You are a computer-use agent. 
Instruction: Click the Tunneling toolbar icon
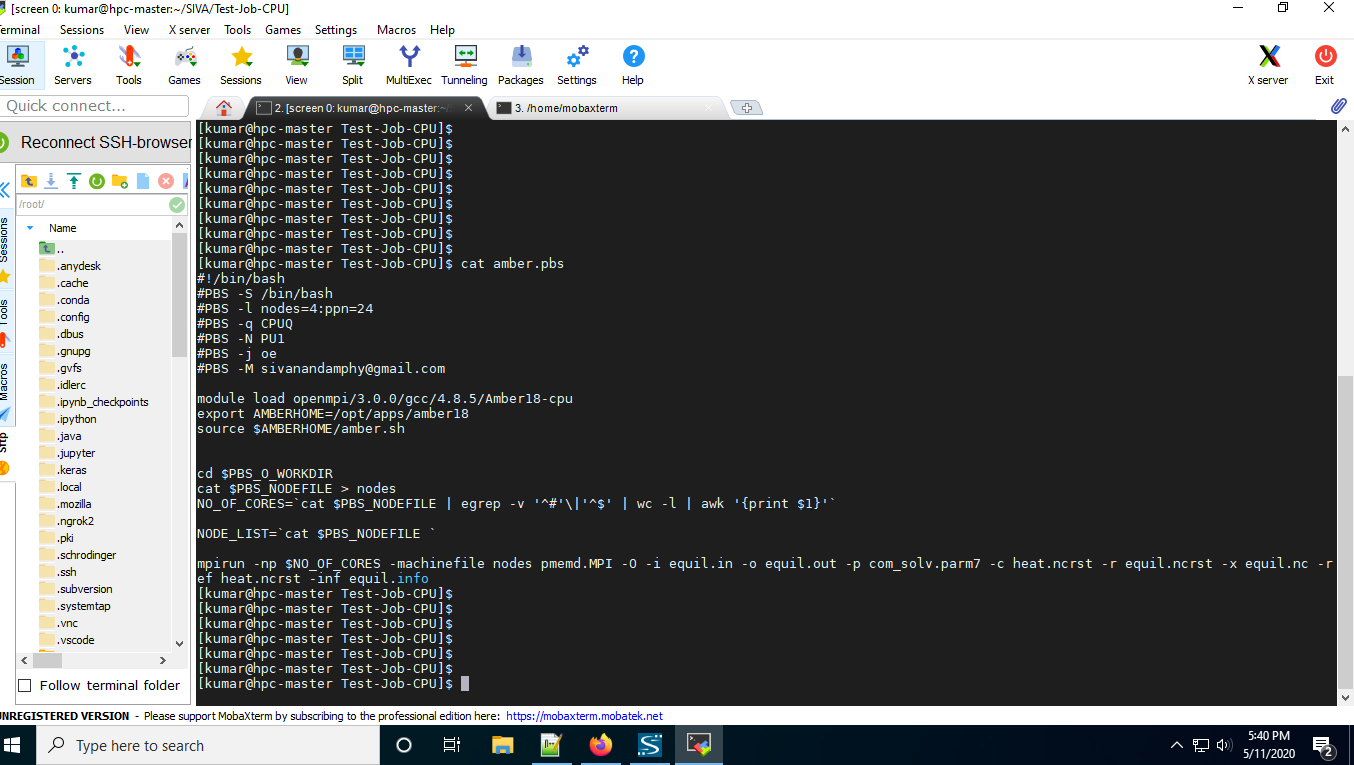pyautogui.click(x=465, y=64)
